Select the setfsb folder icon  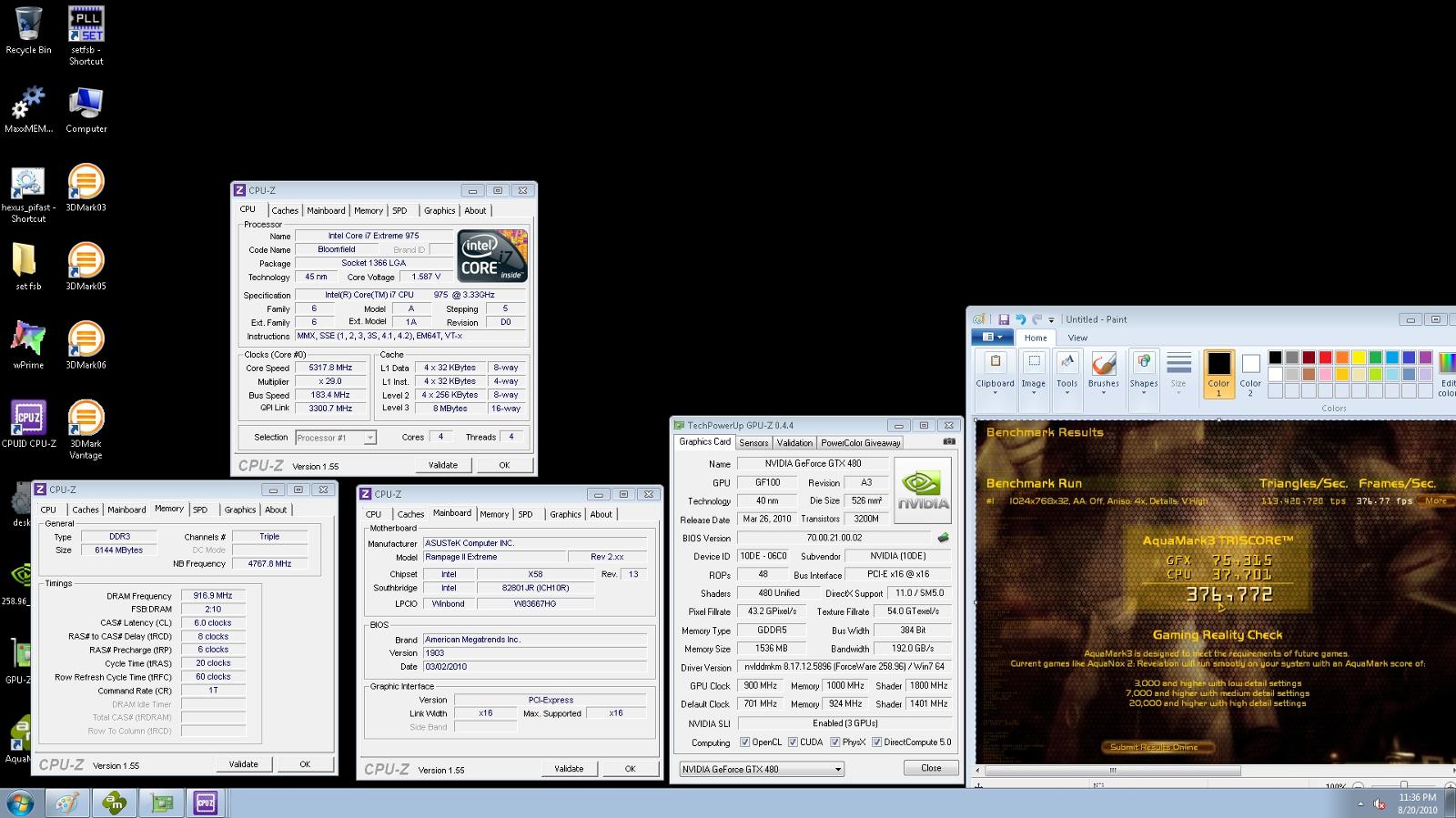[x=28, y=267]
